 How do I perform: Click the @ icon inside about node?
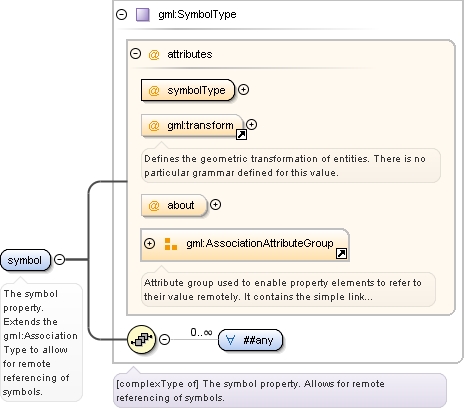tap(154, 206)
